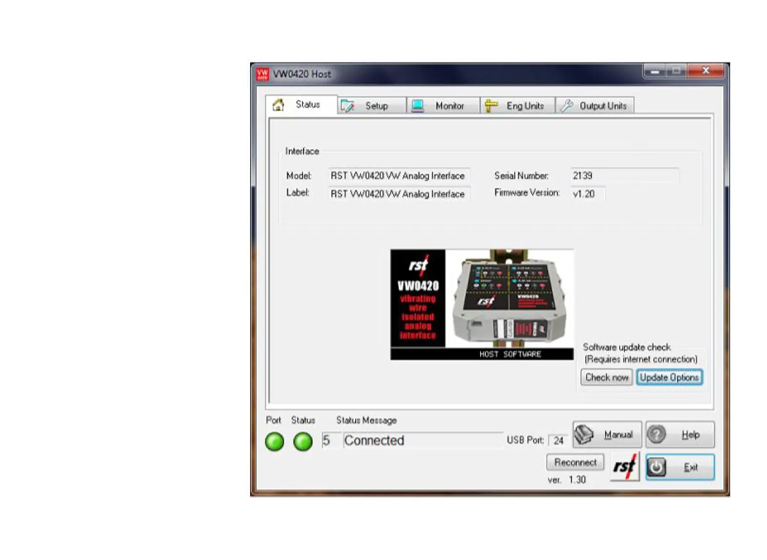This screenshot has height=560, width=767.
Task: Select the Output Units tab
Action: pos(595,106)
